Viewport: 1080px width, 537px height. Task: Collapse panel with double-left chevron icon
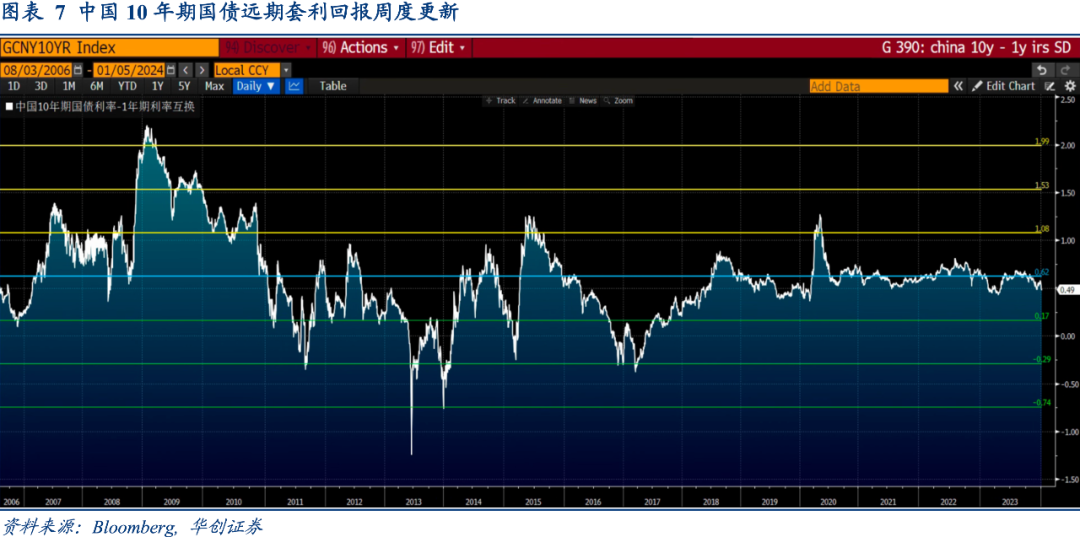958,86
